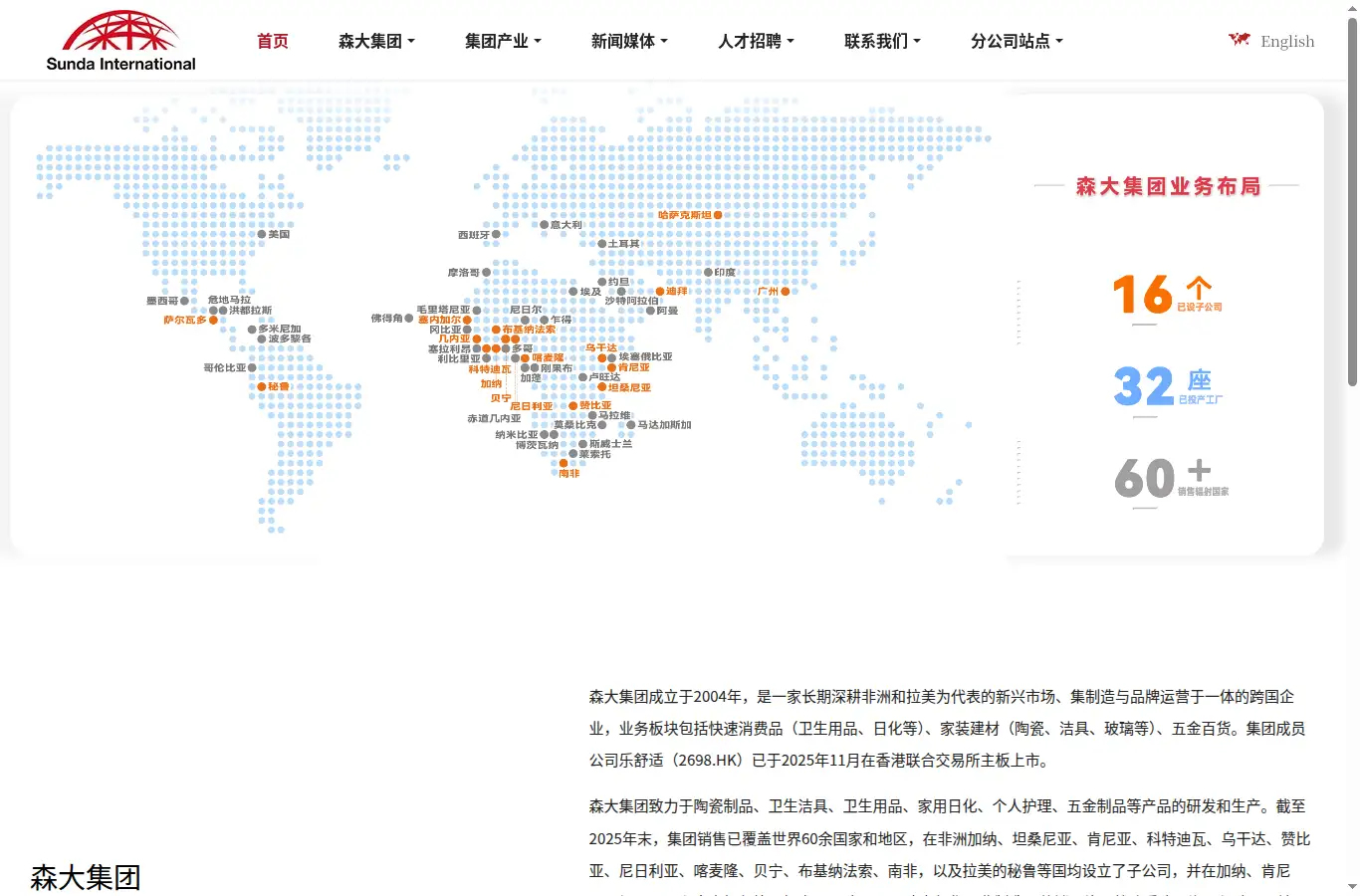Click the paragraph starting 森大集团致力于陶瓷制品
1360x896 pixels.
coord(950,843)
